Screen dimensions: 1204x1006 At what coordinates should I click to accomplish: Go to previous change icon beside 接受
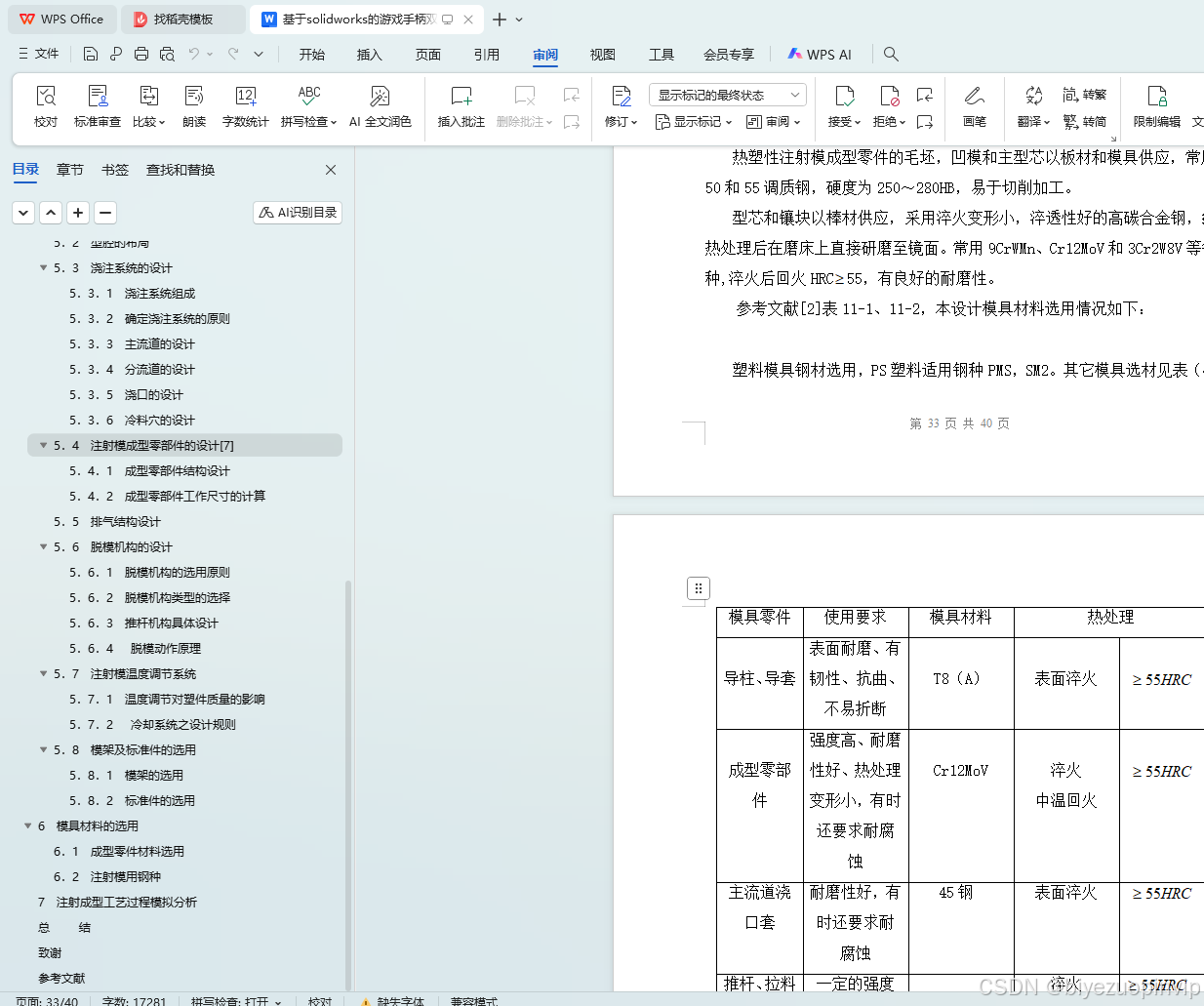pyautogui.click(x=925, y=95)
